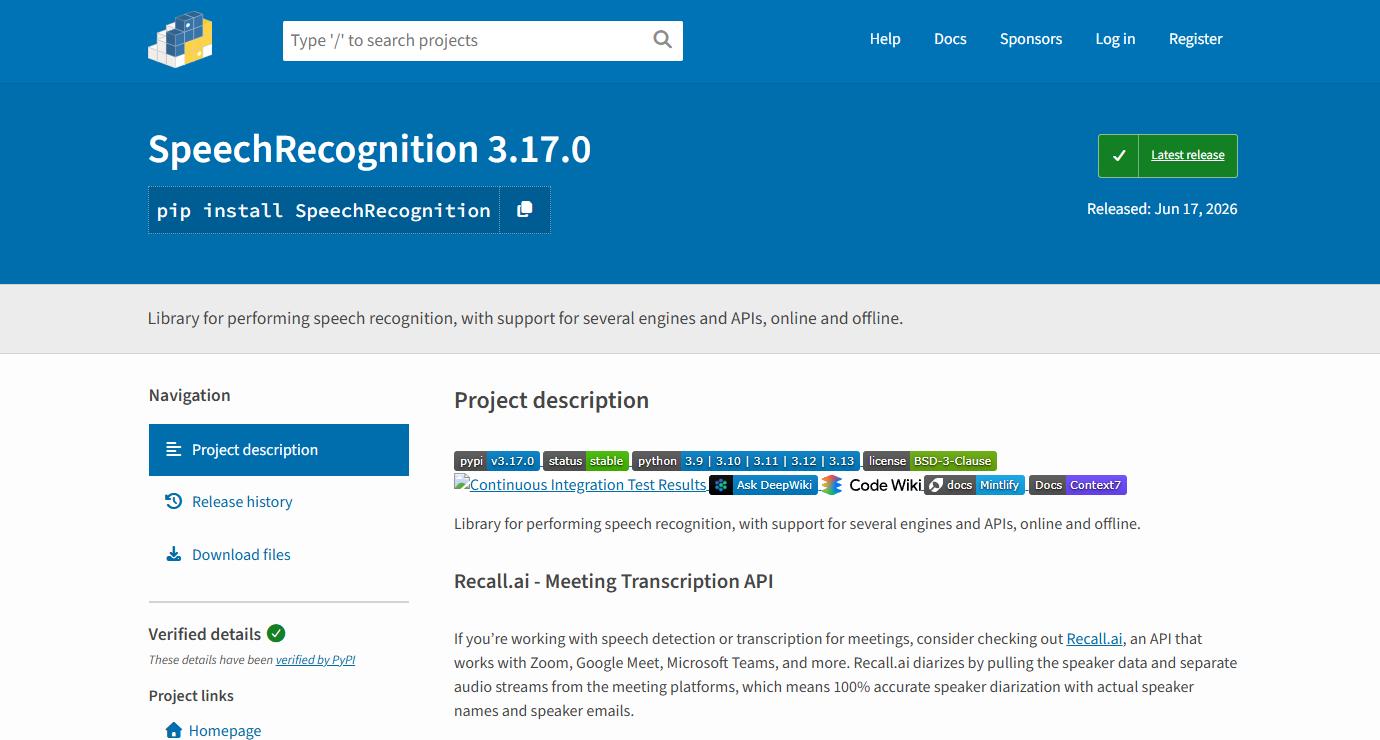This screenshot has height=740, width=1380.
Task: Select the Download files arrow icon
Action: click(x=173, y=554)
